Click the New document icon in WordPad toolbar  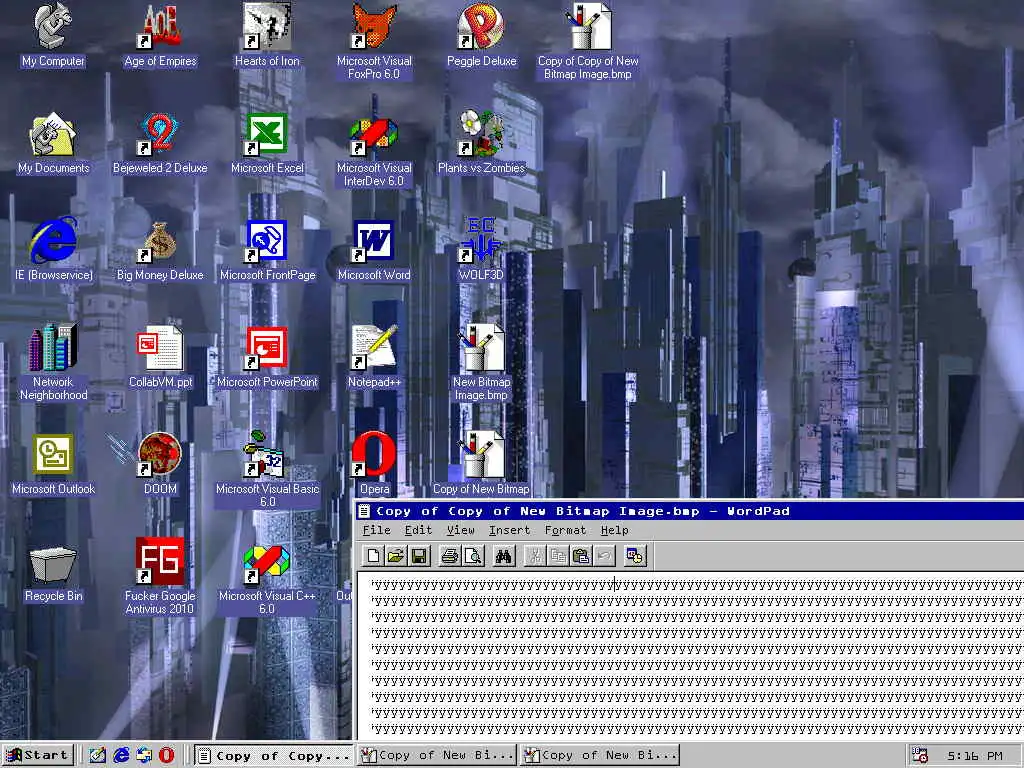tap(373, 556)
